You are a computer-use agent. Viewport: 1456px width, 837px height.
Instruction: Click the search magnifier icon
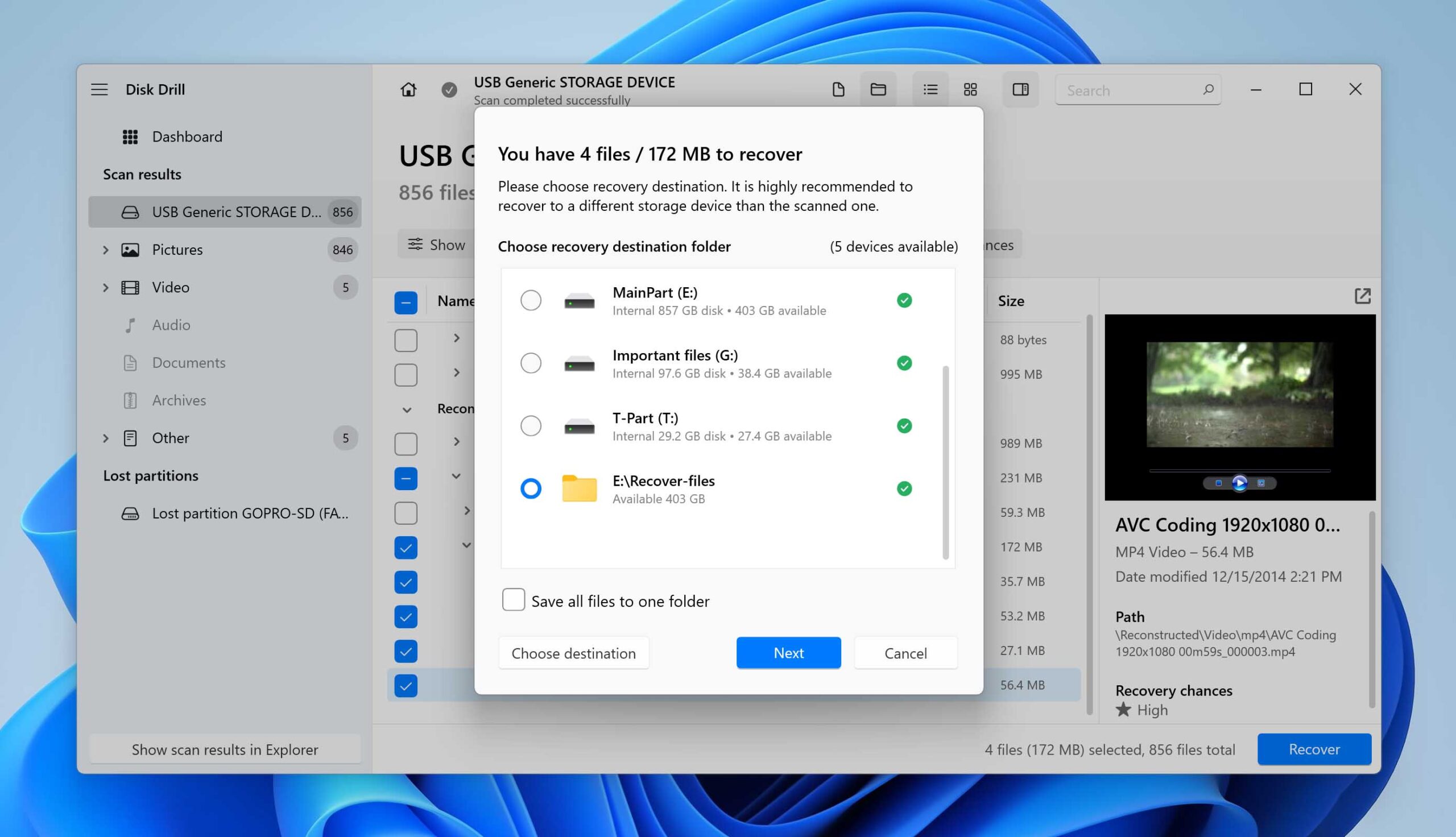point(1207,90)
